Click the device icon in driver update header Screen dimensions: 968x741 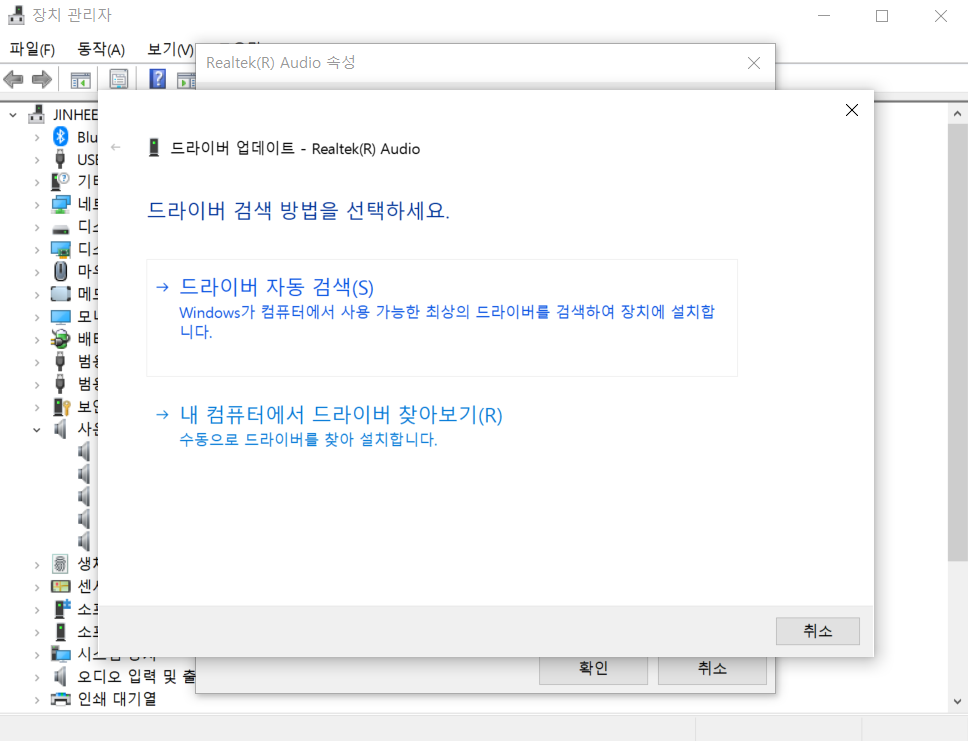pyautogui.click(x=154, y=148)
